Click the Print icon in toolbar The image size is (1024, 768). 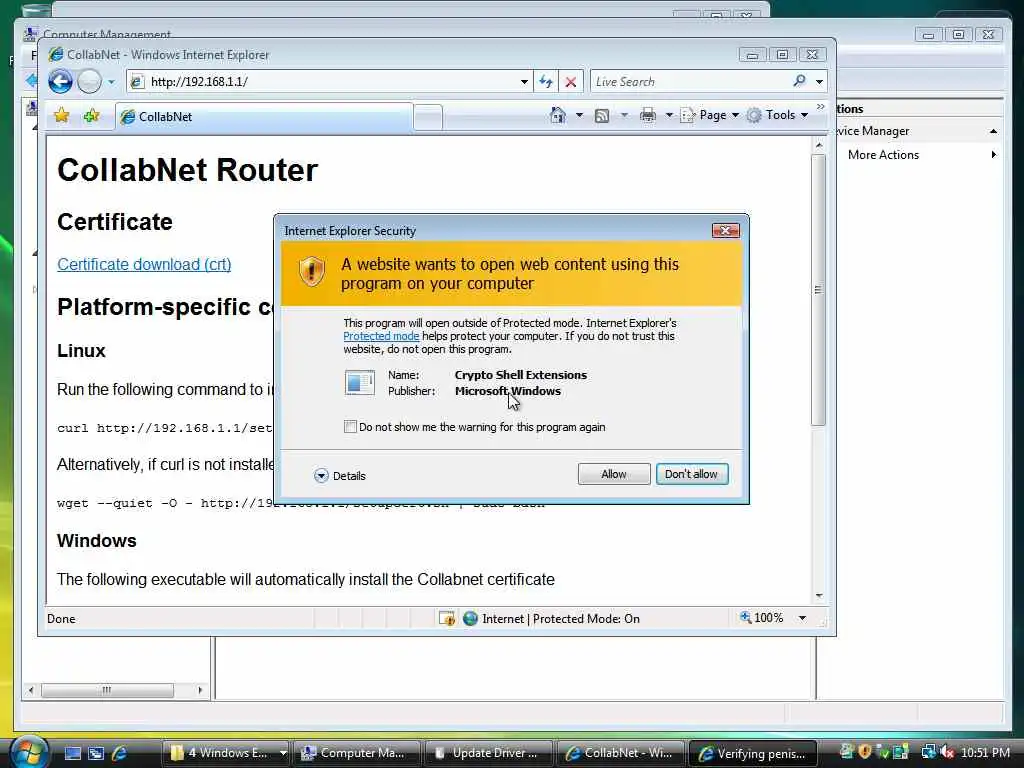click(648, 116)
